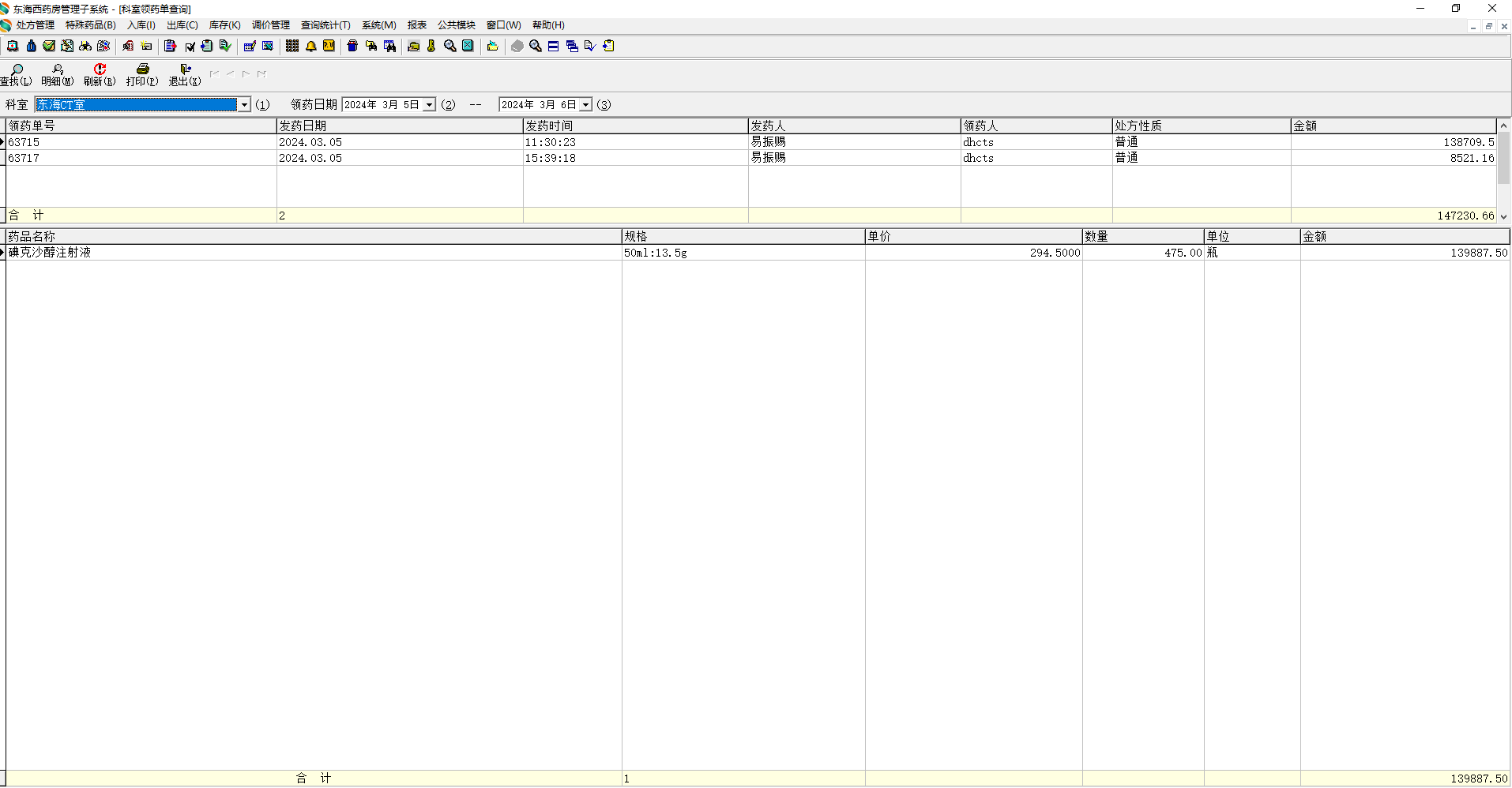Click the bell reminder icon in toolbar

click(x=311, y=47)
